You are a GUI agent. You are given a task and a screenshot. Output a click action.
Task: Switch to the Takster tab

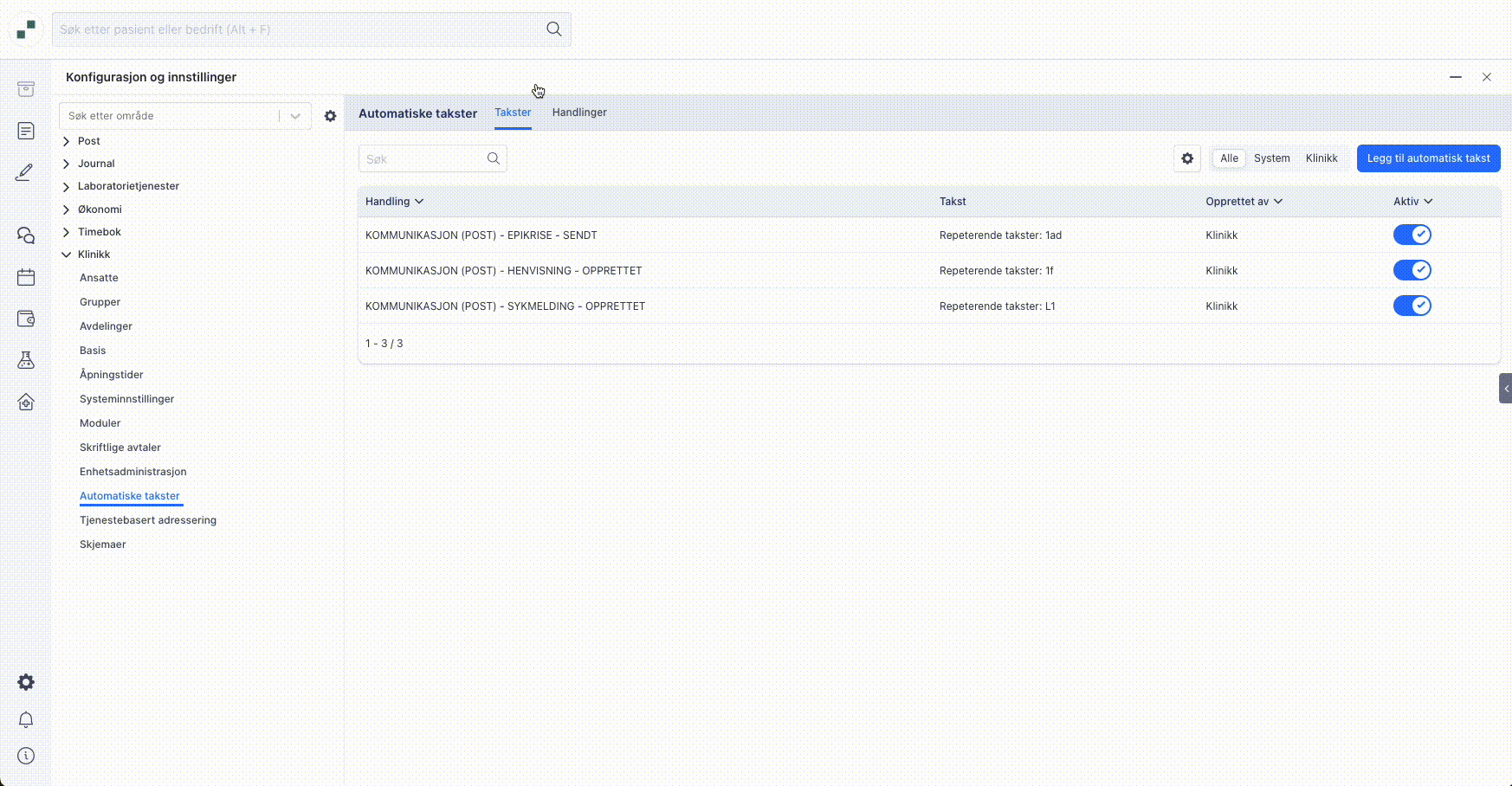point(513,113)
